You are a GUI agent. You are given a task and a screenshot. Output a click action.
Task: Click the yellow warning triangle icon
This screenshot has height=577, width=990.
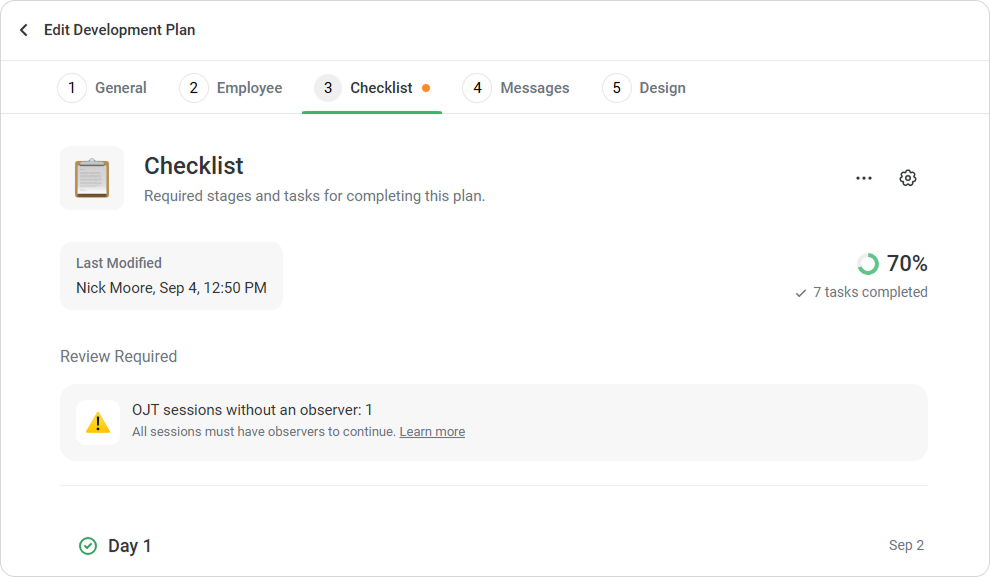coord(98,423)
